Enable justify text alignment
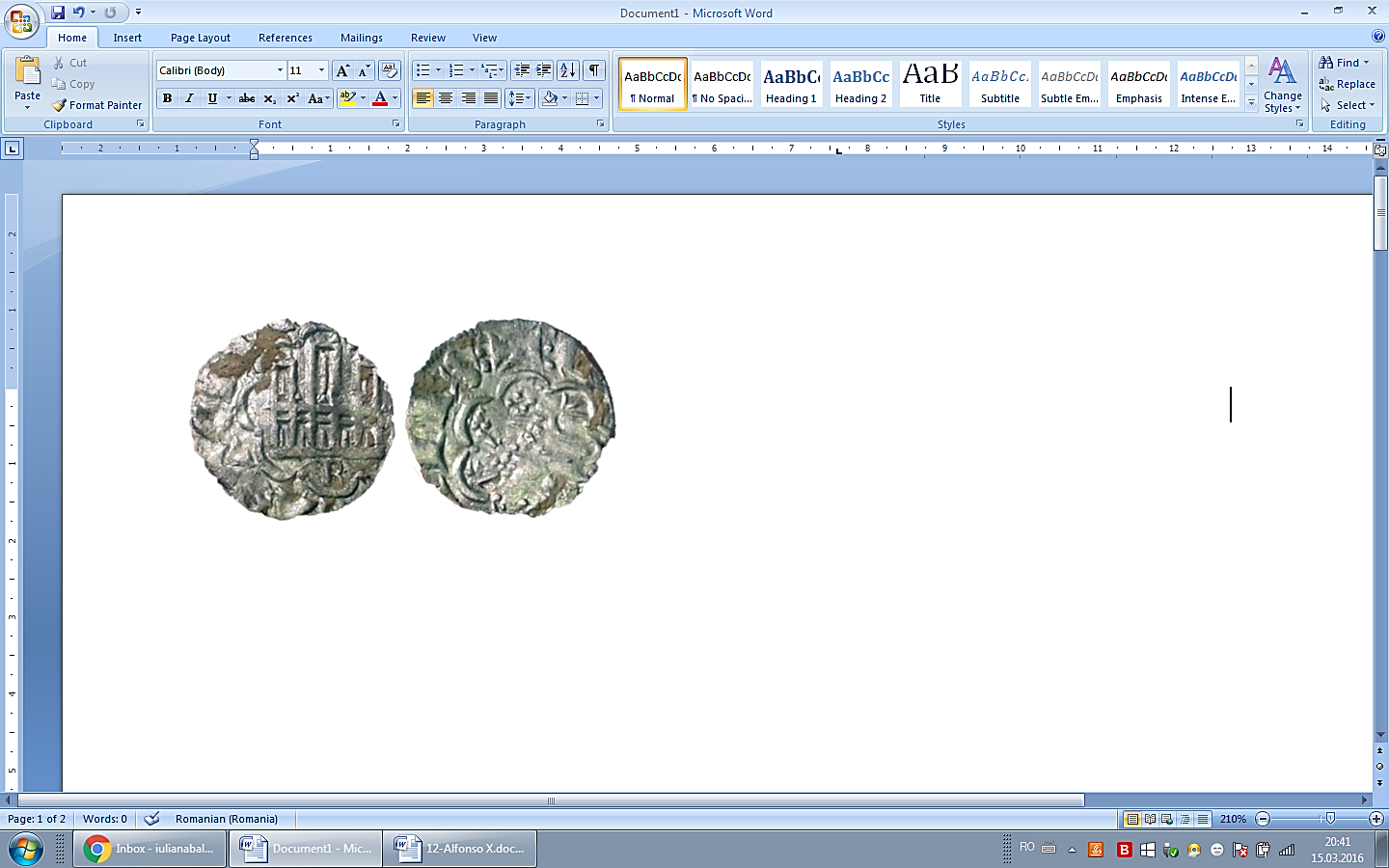Screen dimensions: 1389x868 tap(490, 97)
